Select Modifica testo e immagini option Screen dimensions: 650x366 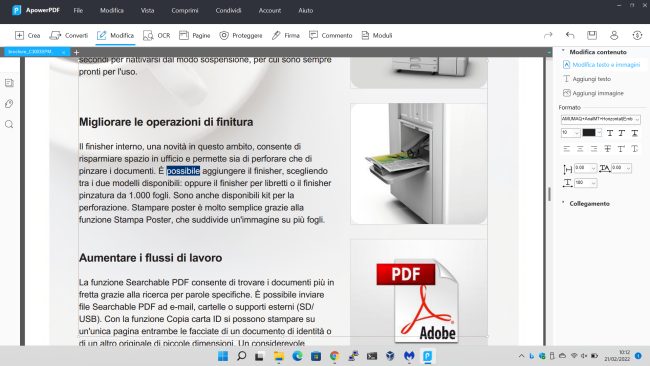click(x=601, y=65)
